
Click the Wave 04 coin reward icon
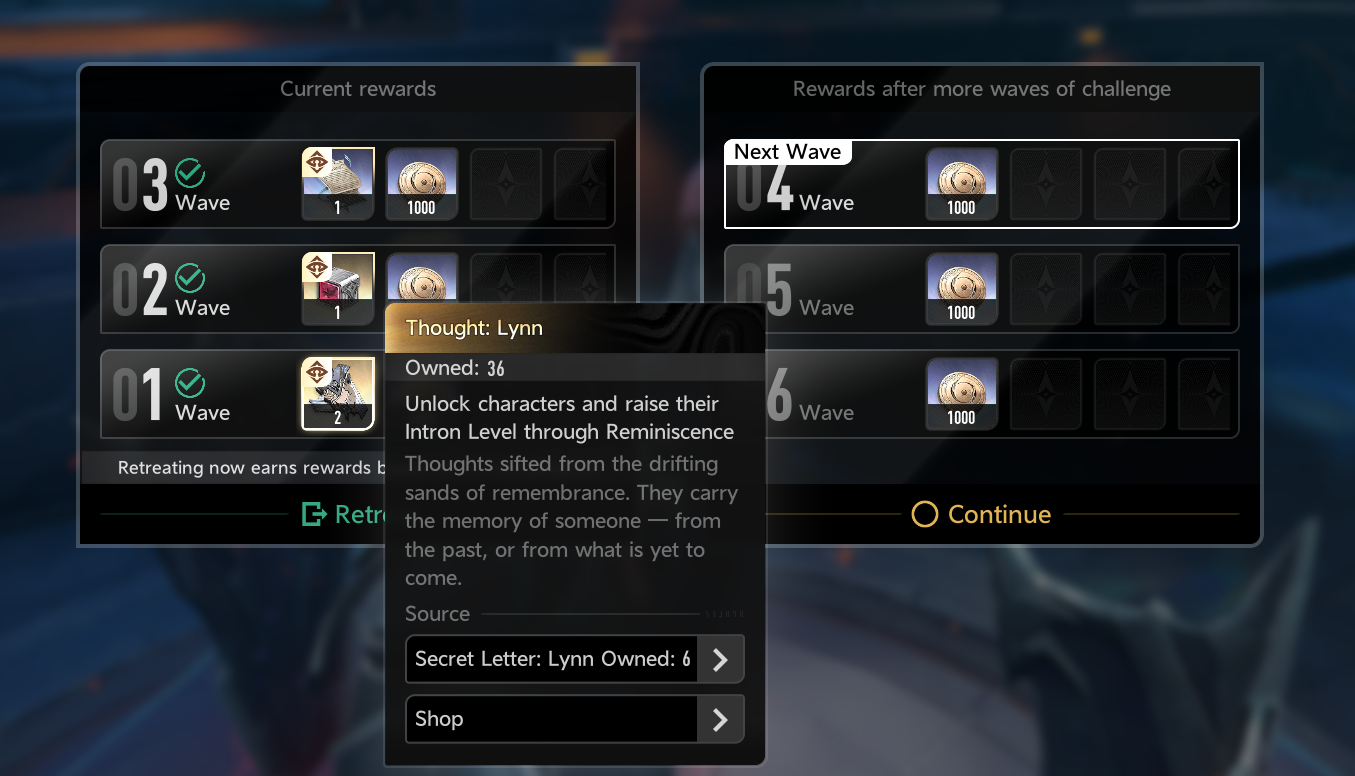[x=962, y=184]
